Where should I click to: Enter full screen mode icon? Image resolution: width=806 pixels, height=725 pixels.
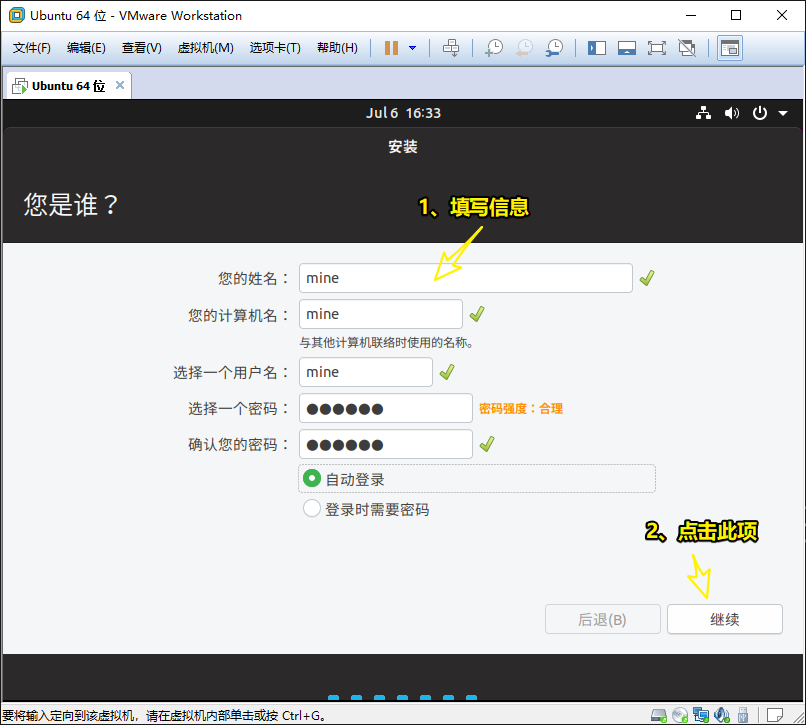[656, 48]
